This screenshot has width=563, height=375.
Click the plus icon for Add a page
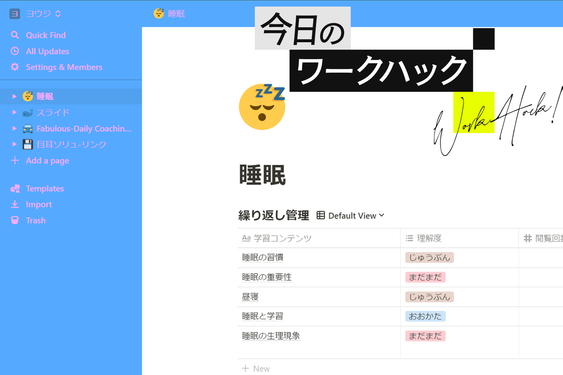pos(15,160)
